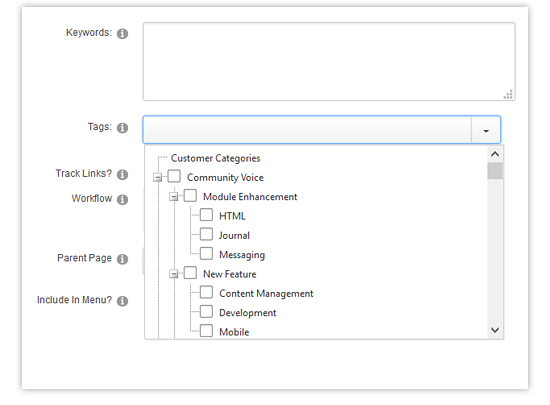Click the Tags info help icon
The height and width of the screenshot is (405, 550).
[122, 128]
